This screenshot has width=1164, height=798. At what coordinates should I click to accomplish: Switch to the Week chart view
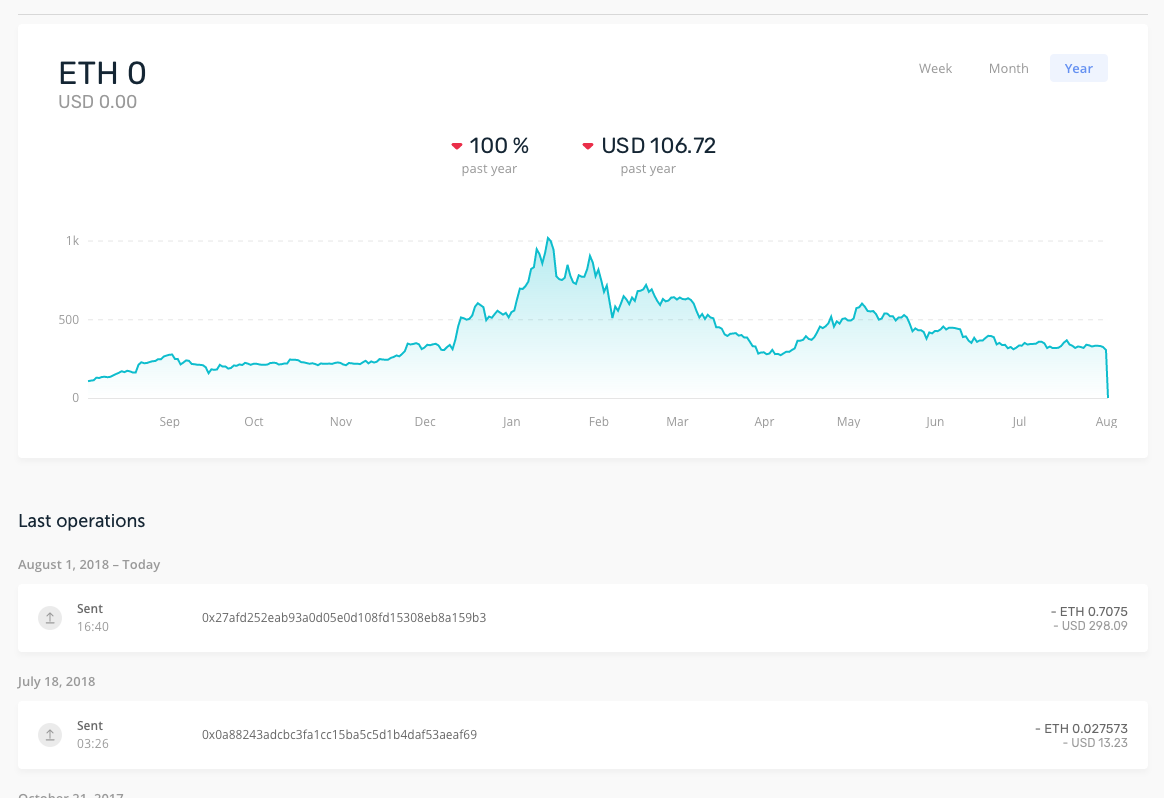935,68
